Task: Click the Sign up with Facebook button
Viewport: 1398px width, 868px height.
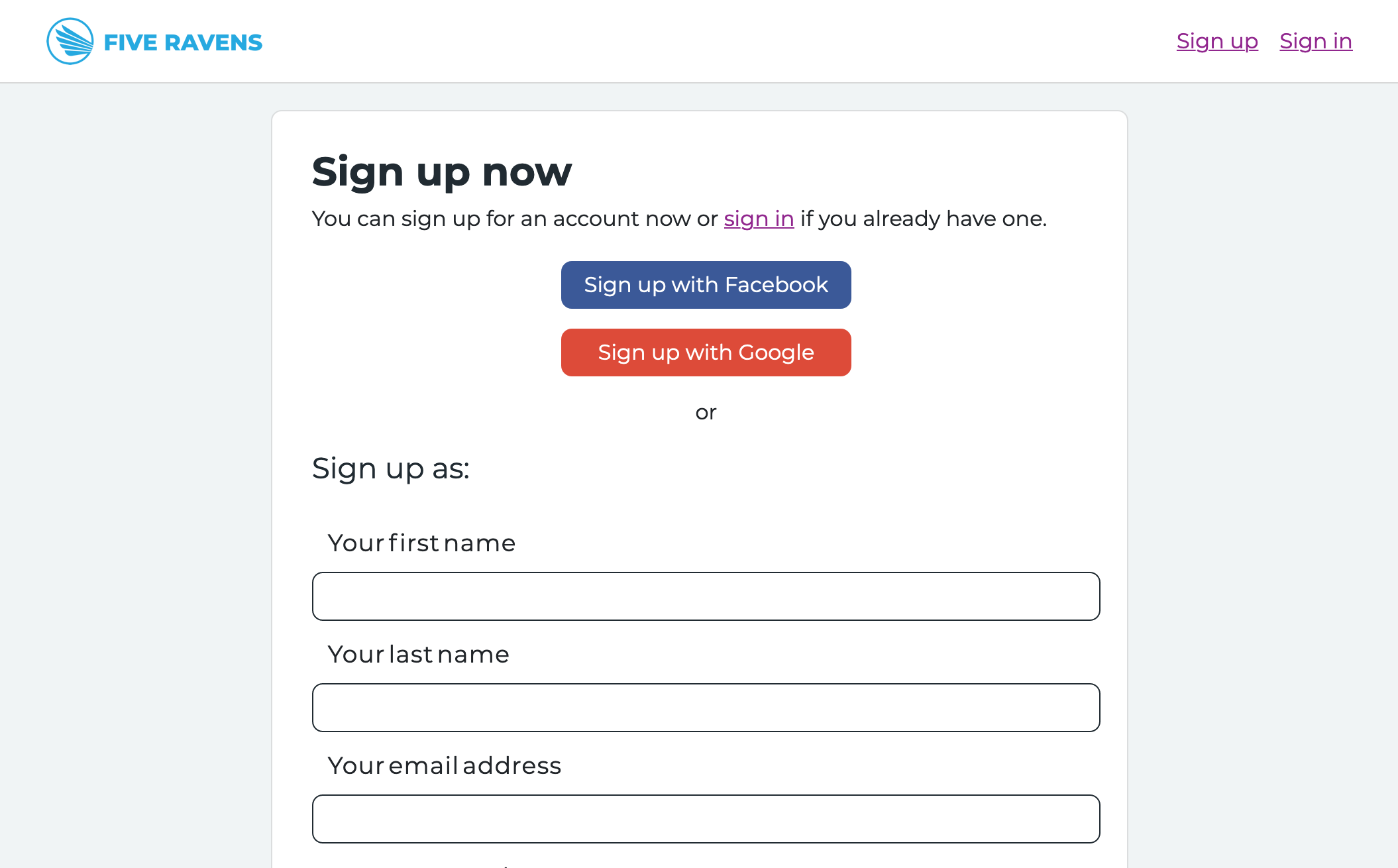Action: coord(706,285)
